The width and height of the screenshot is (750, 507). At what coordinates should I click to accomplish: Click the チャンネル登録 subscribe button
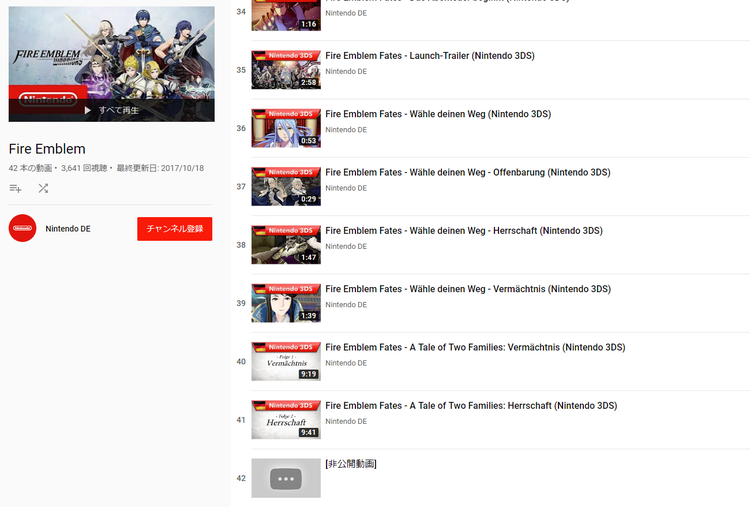pyautogui.click(x=175, y=229)
